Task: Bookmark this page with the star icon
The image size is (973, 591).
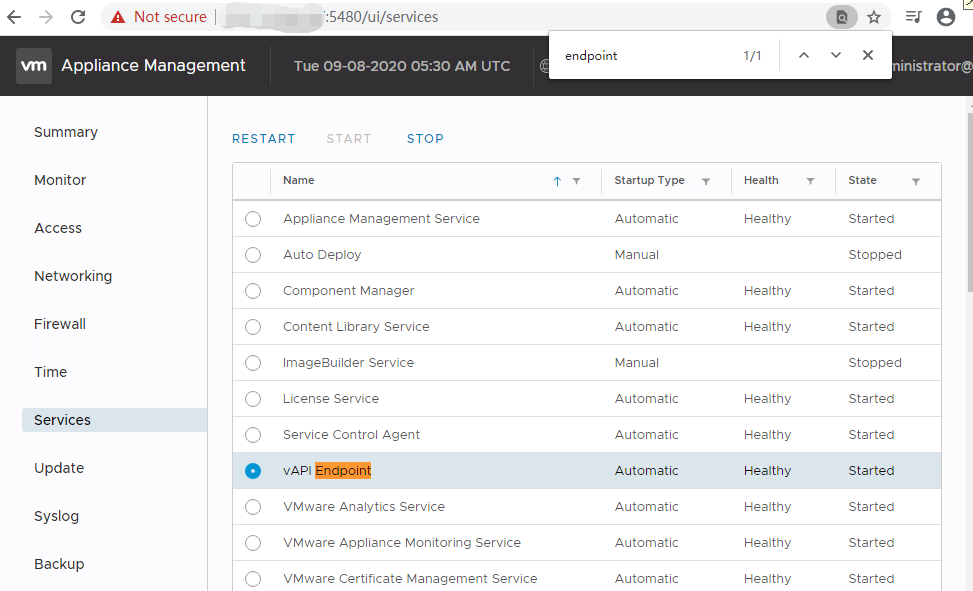Action: tap(874, 17)
